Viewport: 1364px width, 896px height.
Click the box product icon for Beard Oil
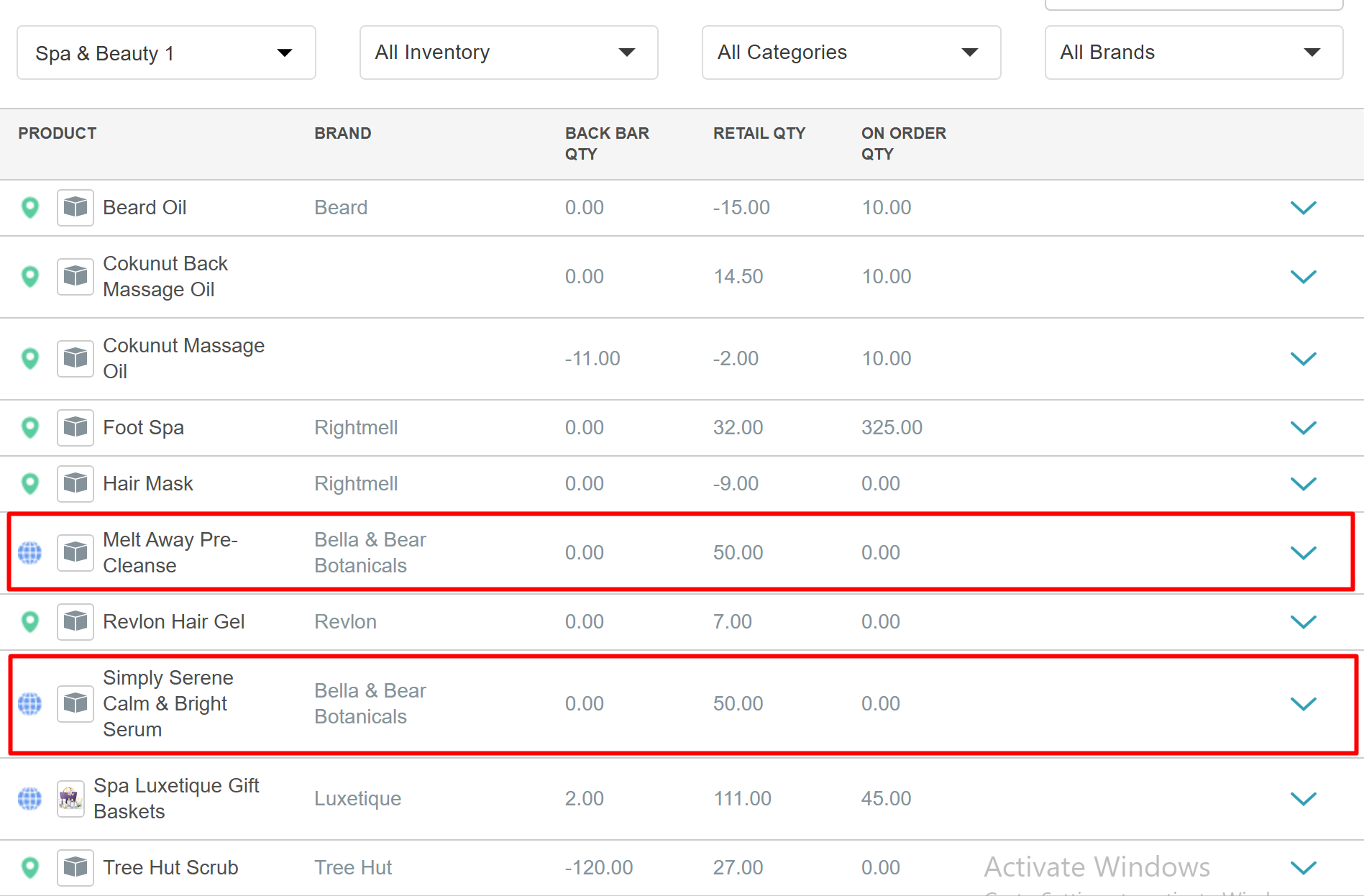[75, 208]
